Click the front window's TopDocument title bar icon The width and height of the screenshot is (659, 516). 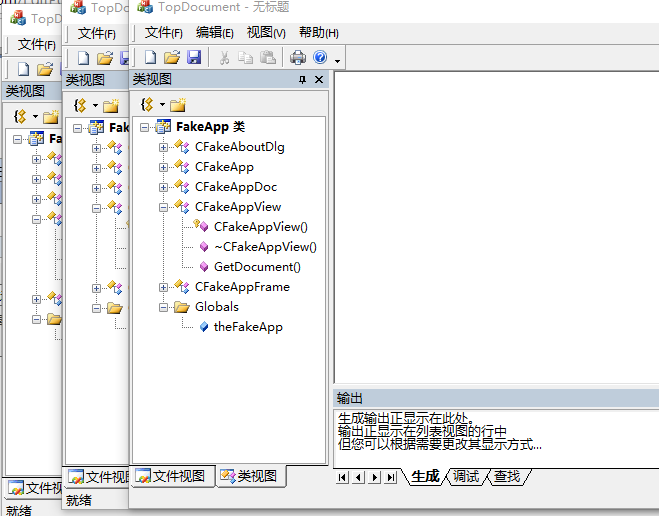pyautogui.click(x=145, y=6)
